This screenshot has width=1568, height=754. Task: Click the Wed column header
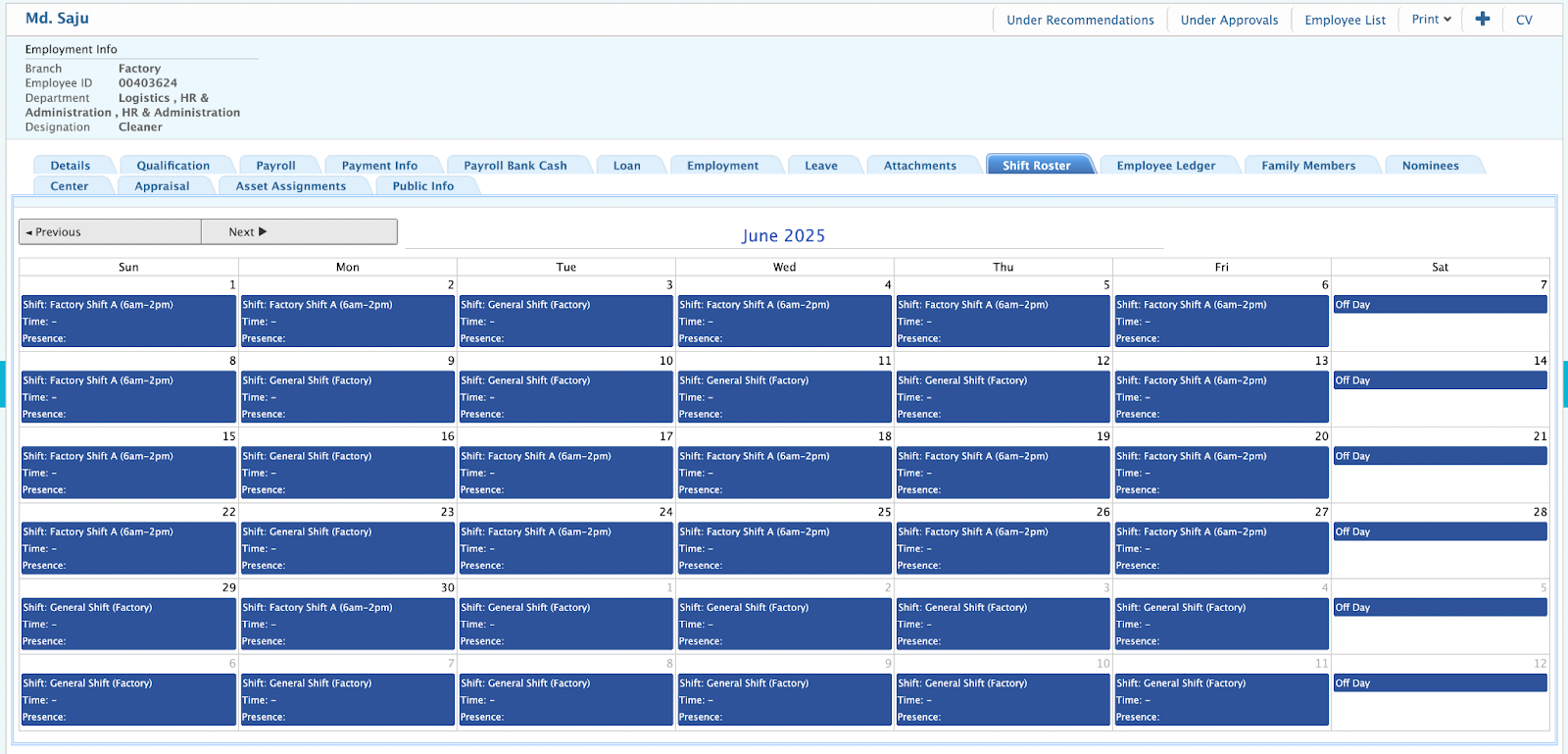pyautogui.click(x=784, y=267)
